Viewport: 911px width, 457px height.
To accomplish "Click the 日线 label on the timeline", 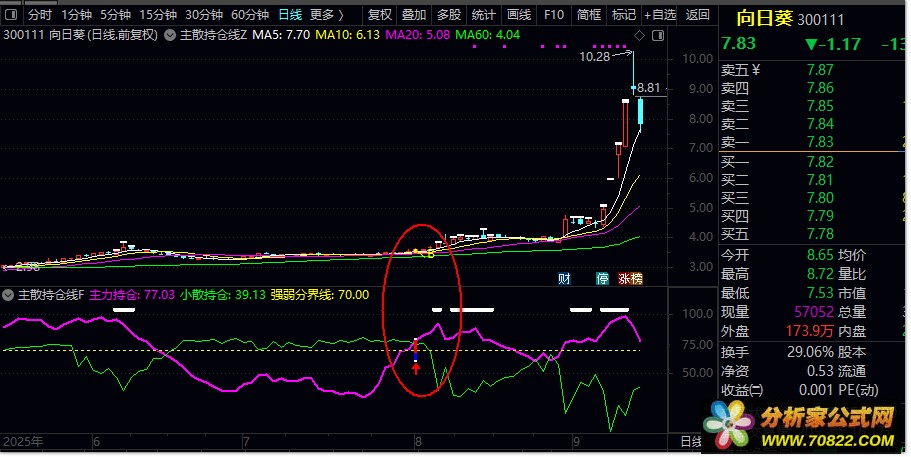I will [x=691, y=442].
